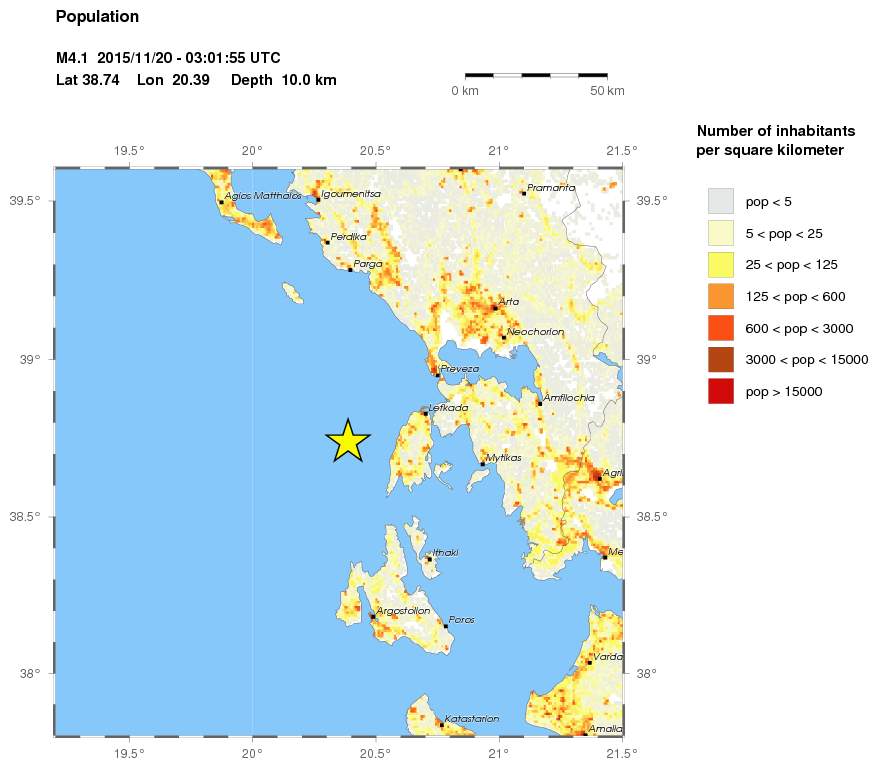
Task: Click the Preveza city marker
Action: 438,375
